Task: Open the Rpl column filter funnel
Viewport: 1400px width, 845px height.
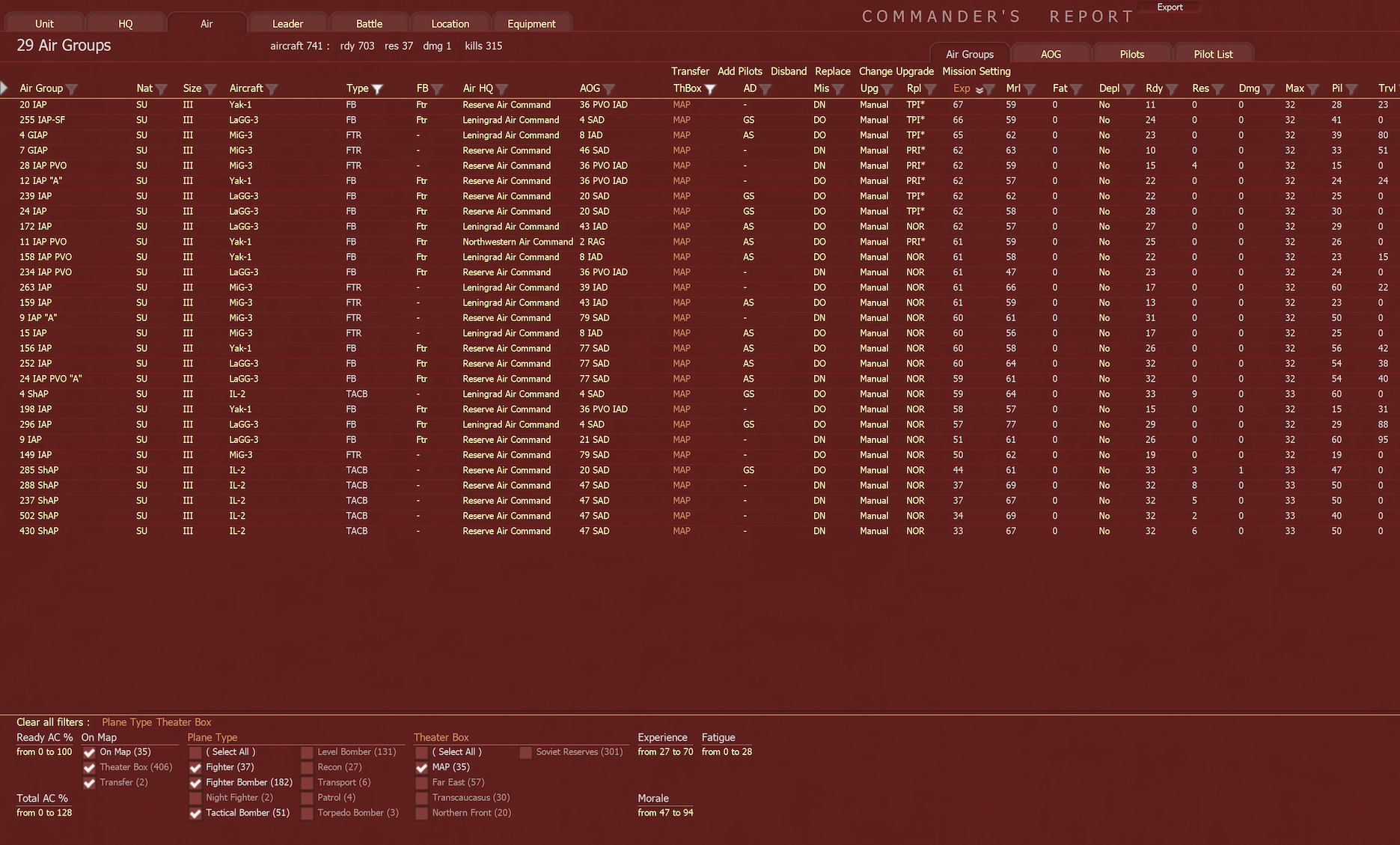Action: click(931, 89)
